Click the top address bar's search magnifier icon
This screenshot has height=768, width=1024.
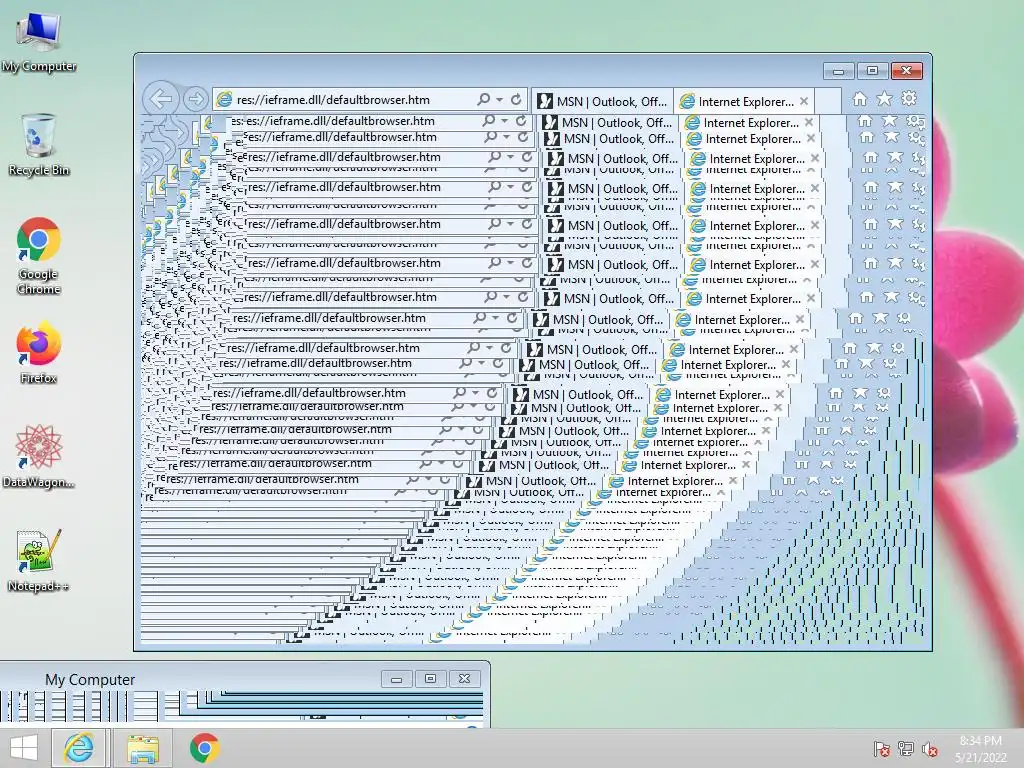(x=483, y=99)
